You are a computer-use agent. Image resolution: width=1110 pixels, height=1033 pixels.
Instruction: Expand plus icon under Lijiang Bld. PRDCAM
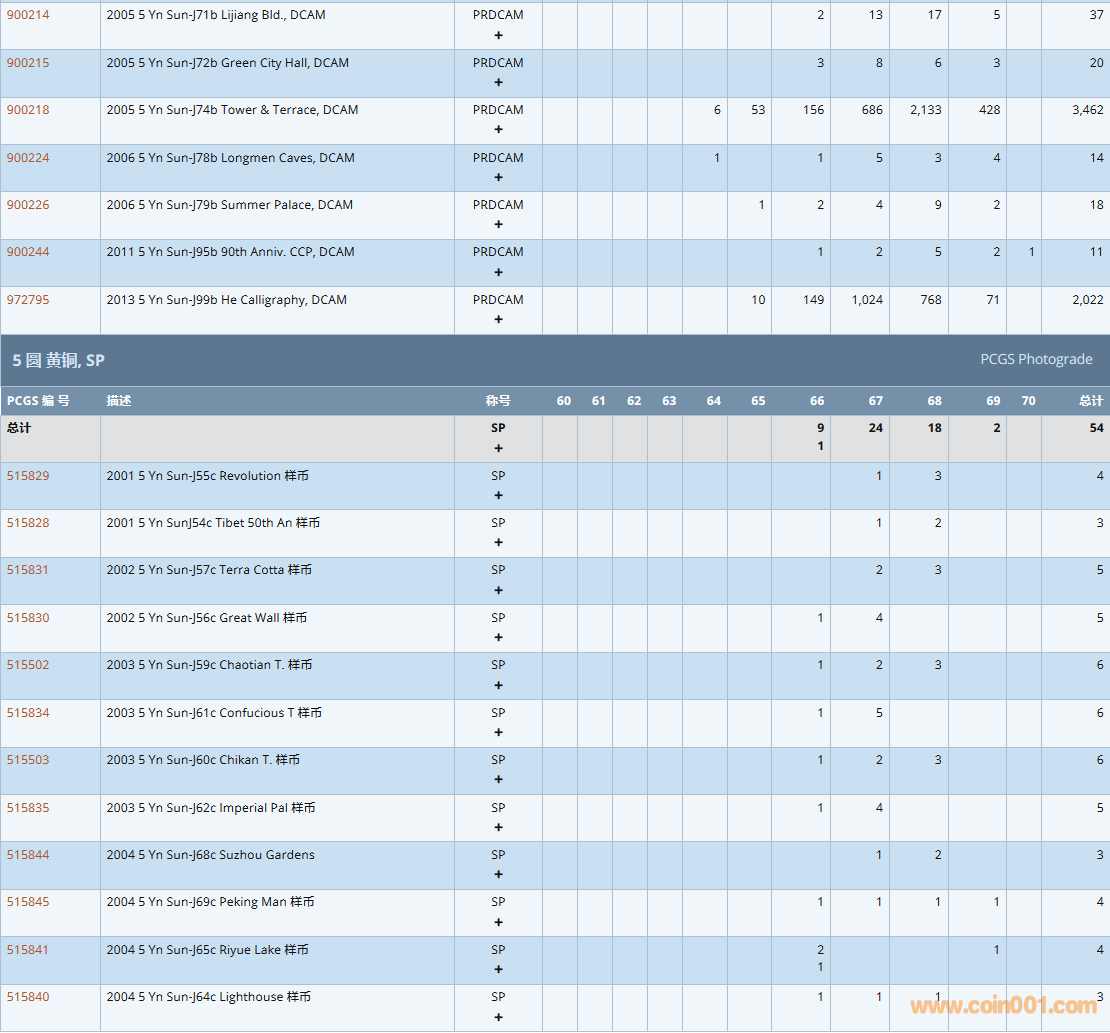click(498, 35)
